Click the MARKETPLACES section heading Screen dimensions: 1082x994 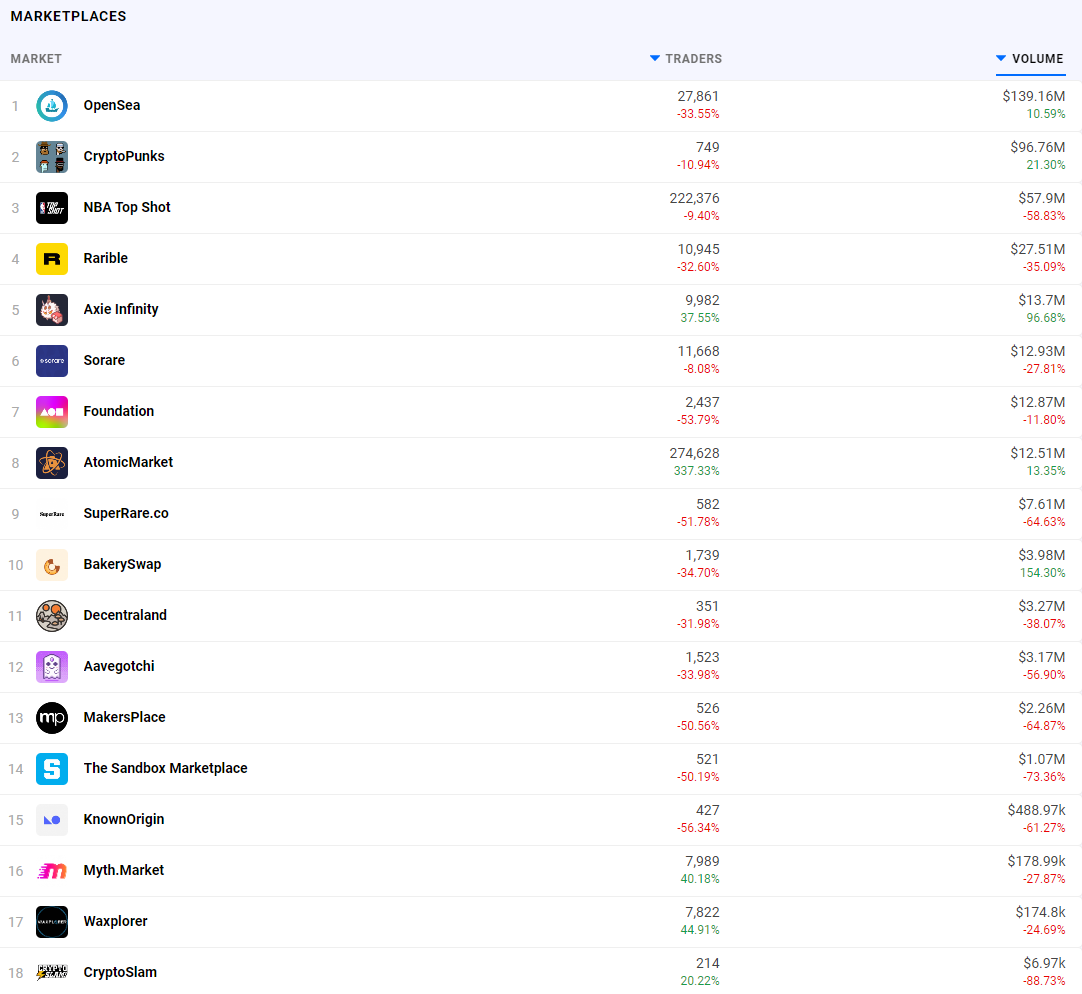click(x=68, y=17)
